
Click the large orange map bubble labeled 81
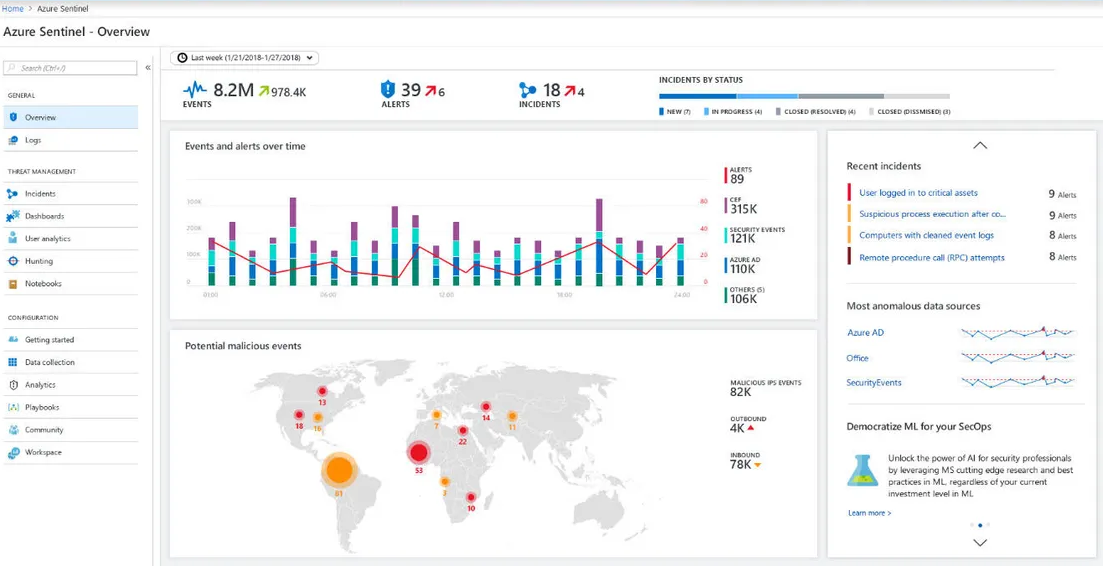pyautogui.click(x=339, y=470)
